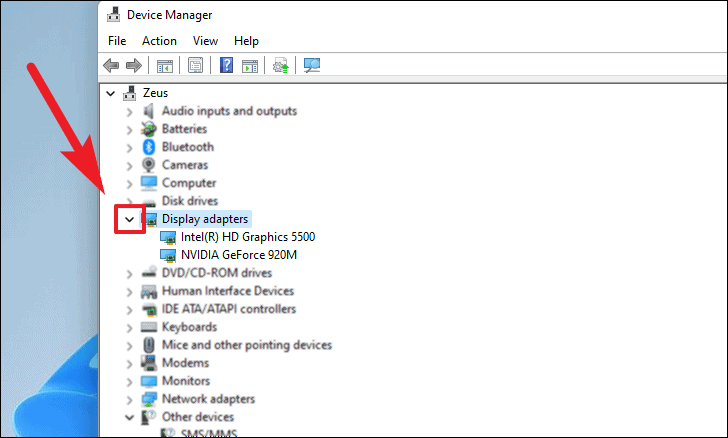Expand the Human Interface Devices chevron
Screen dimensions: 728x438
[130, 292]
